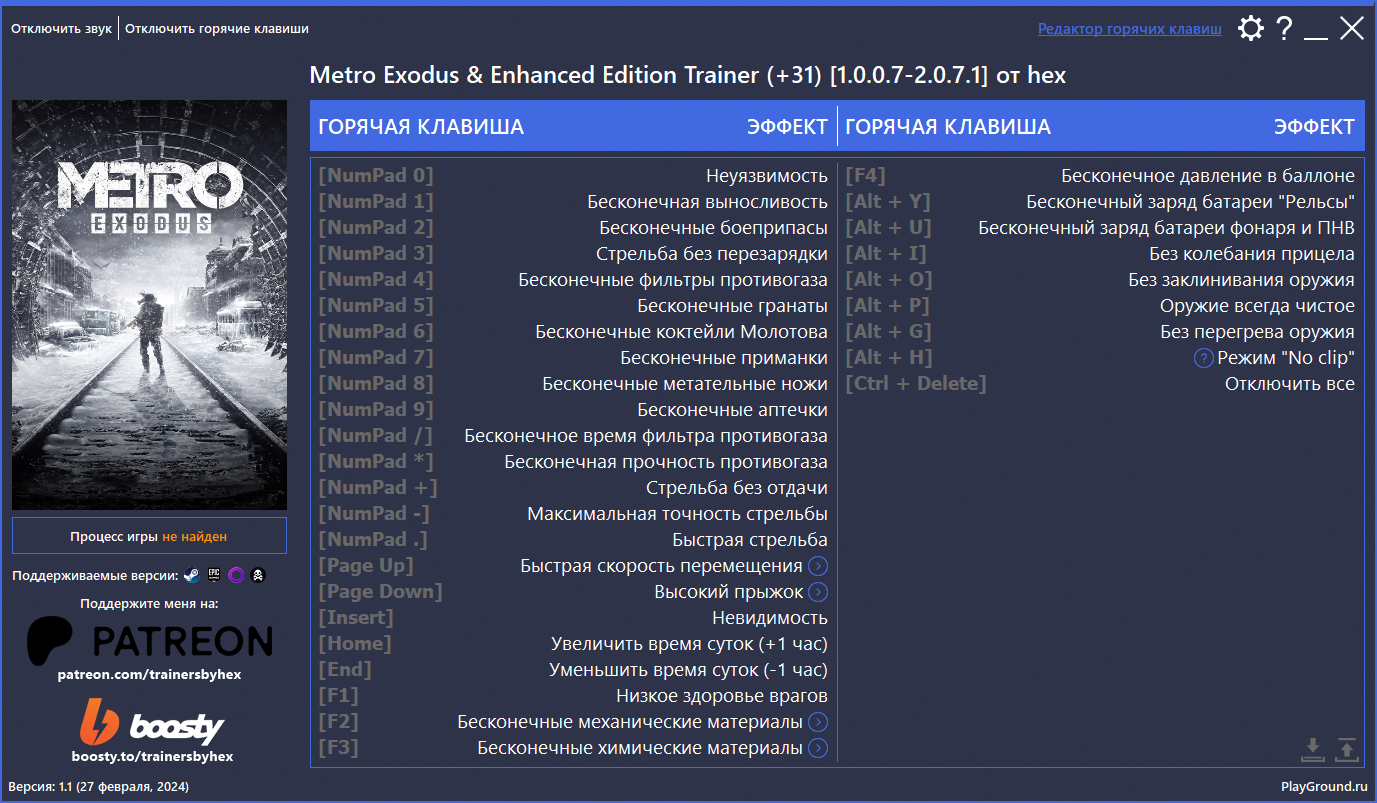Expand options for Быстрая скорость перемещения
1377x803 pixels.
(818, 566)
